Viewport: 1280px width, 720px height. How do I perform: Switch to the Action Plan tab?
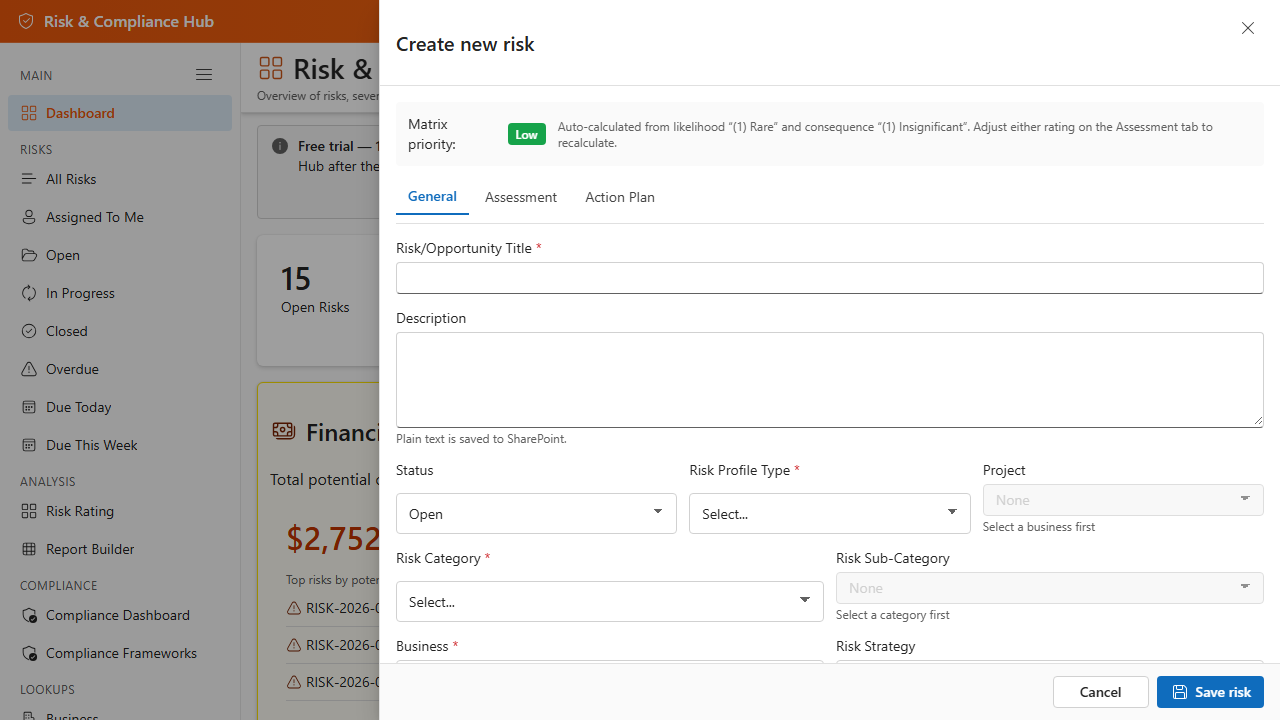click(x=620, y=197)
